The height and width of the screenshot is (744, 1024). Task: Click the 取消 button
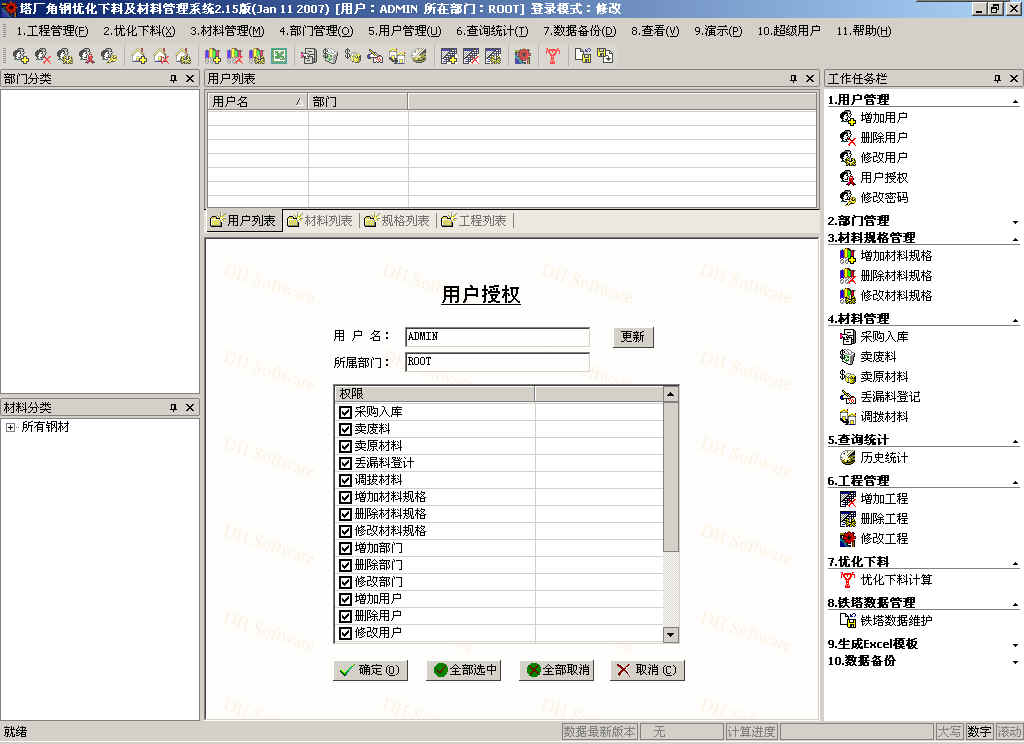pos(647,670)
